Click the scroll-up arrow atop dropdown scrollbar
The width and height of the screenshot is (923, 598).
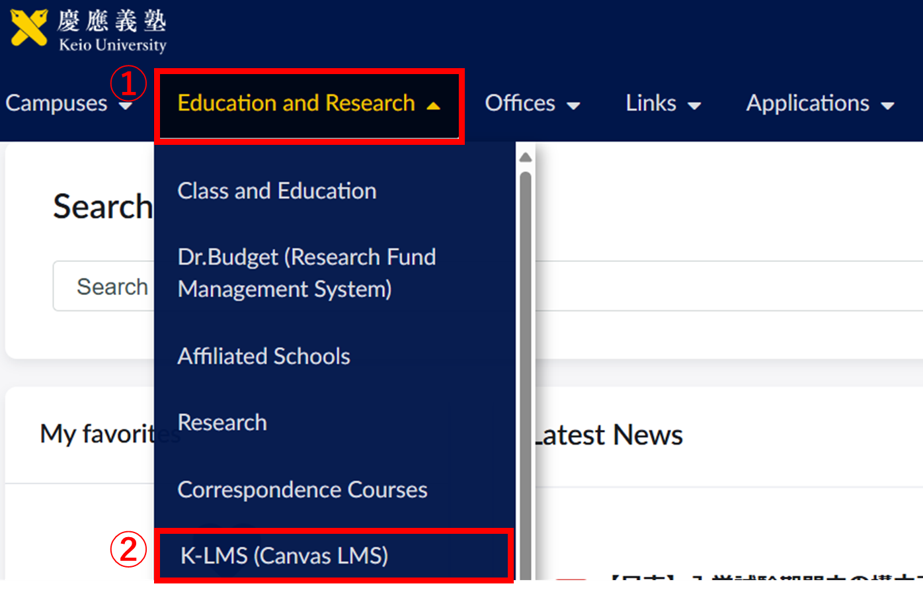524,156
